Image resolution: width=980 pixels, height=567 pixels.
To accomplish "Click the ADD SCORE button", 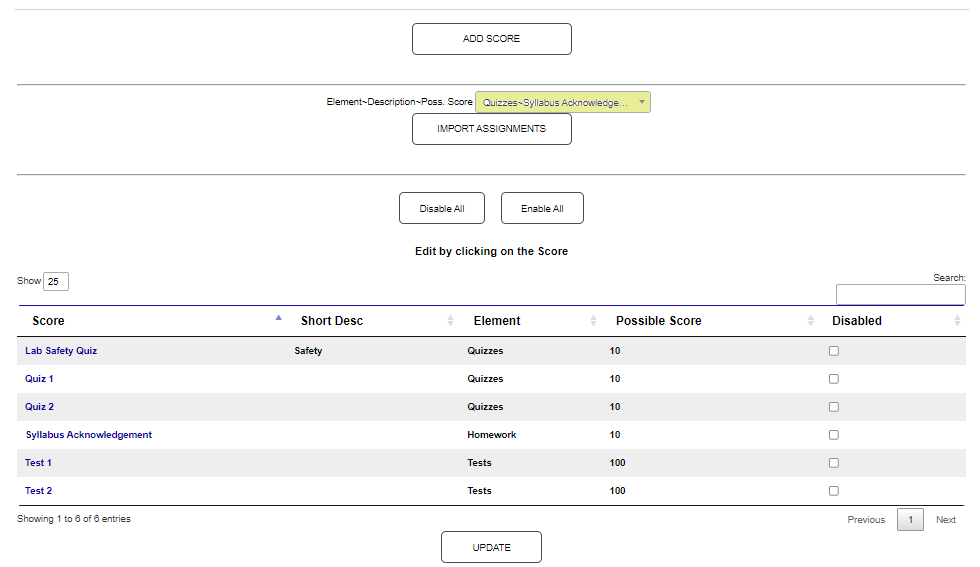I will (491, 39).
